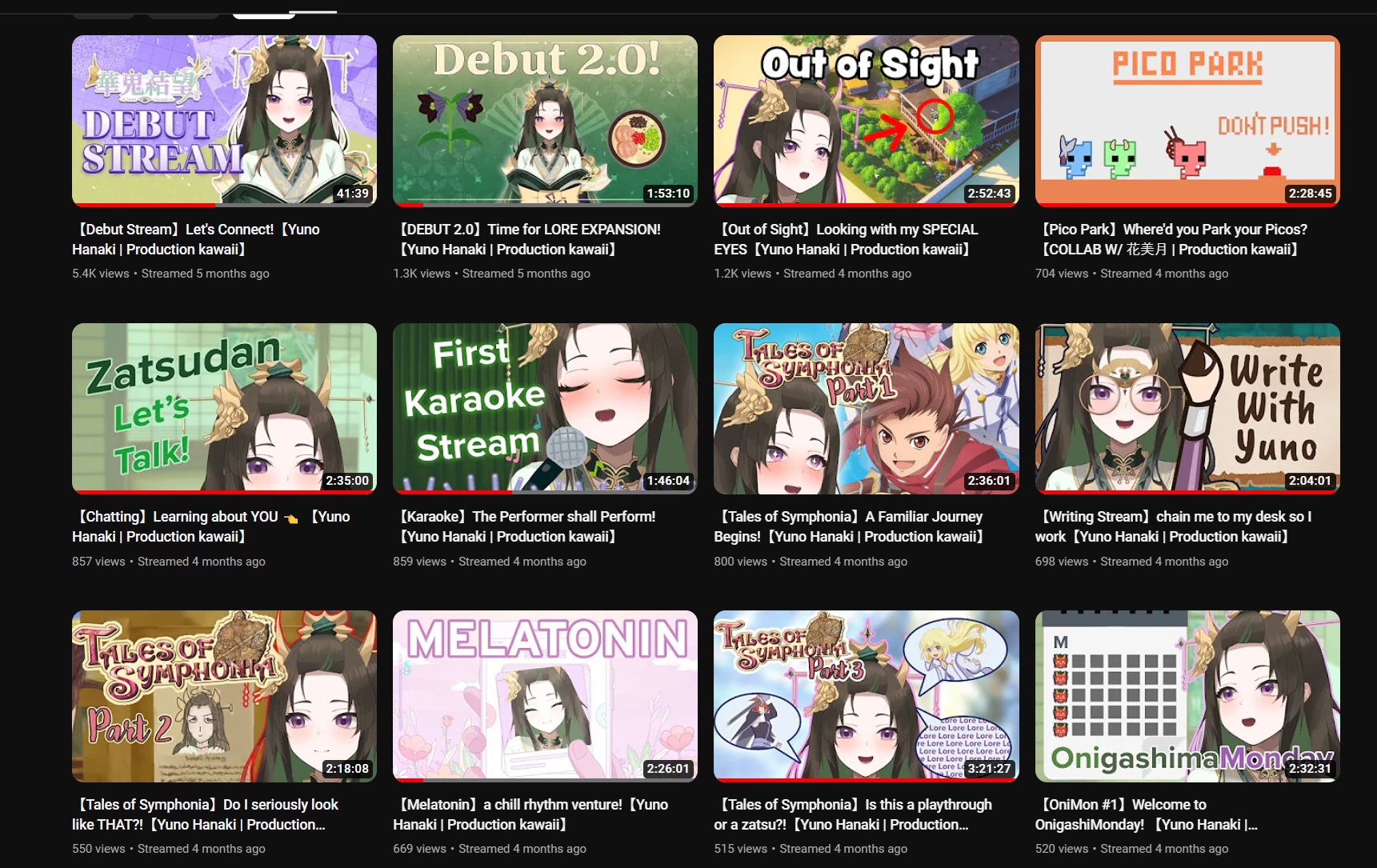Open the Pico Park video thumbnail
The width and height of the screenshot is (1377, 868).
(x=1187, y=121)
